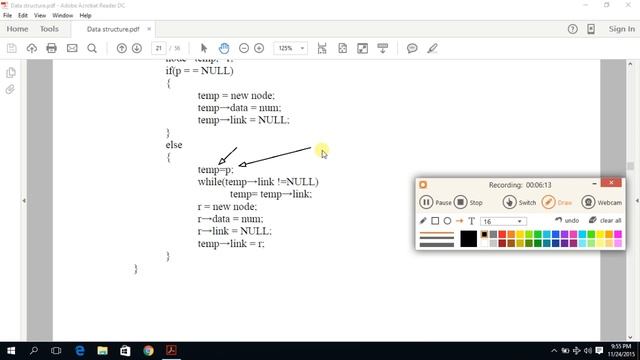
Task: Click the mobile link icon beside Sign In
Action: [591, 29]
